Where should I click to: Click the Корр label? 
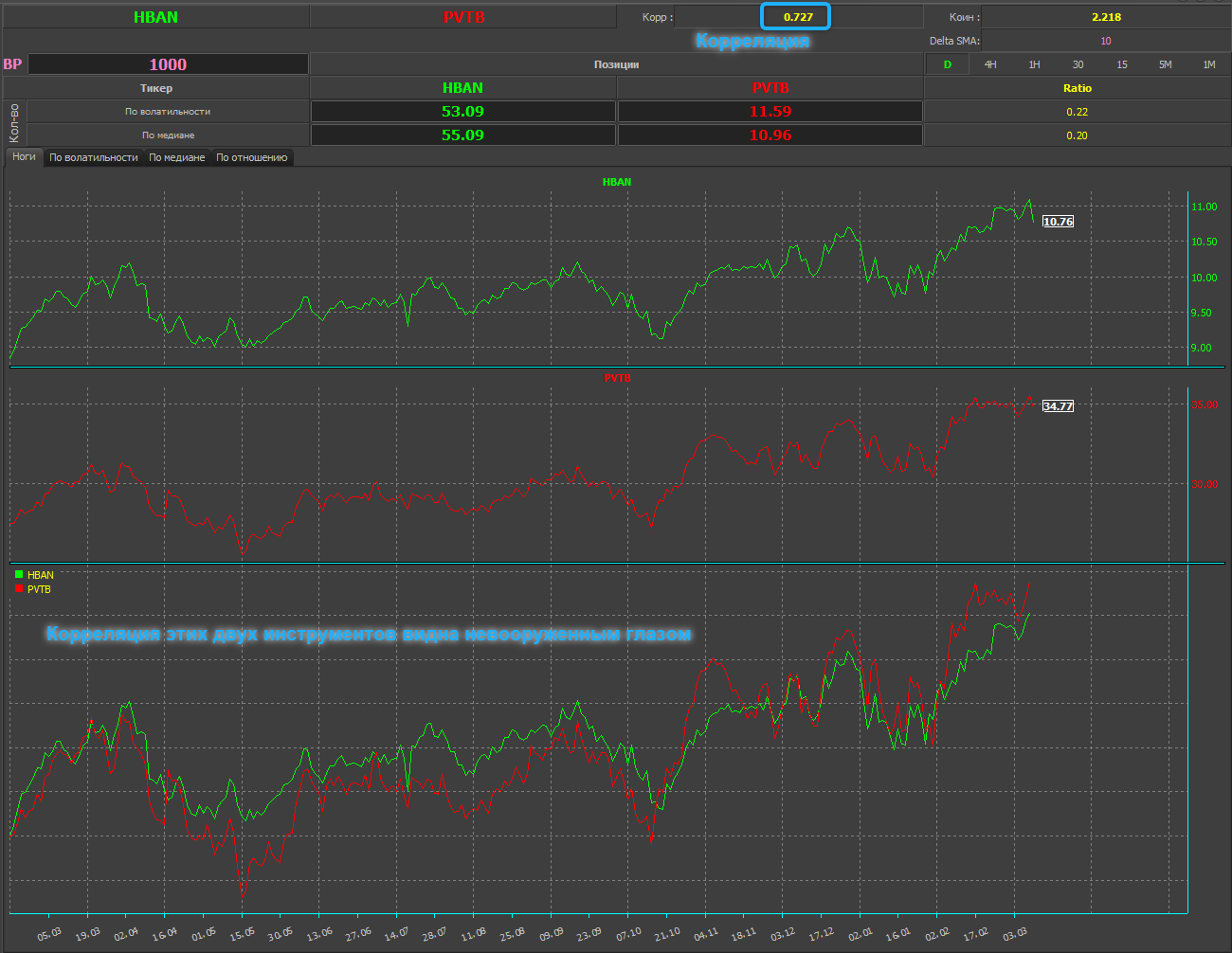[x=657, y=17]
